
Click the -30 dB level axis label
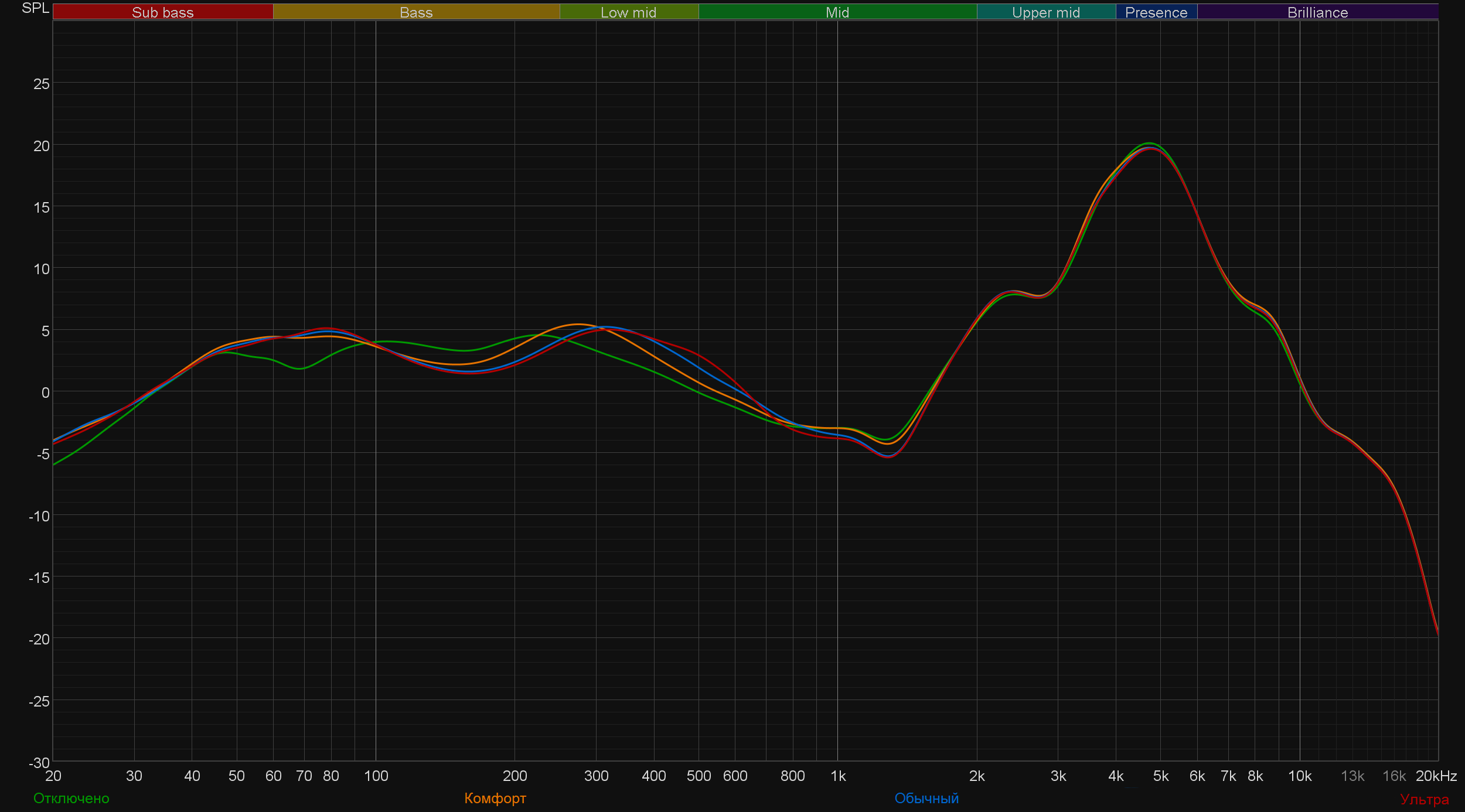tap(39, 763)
